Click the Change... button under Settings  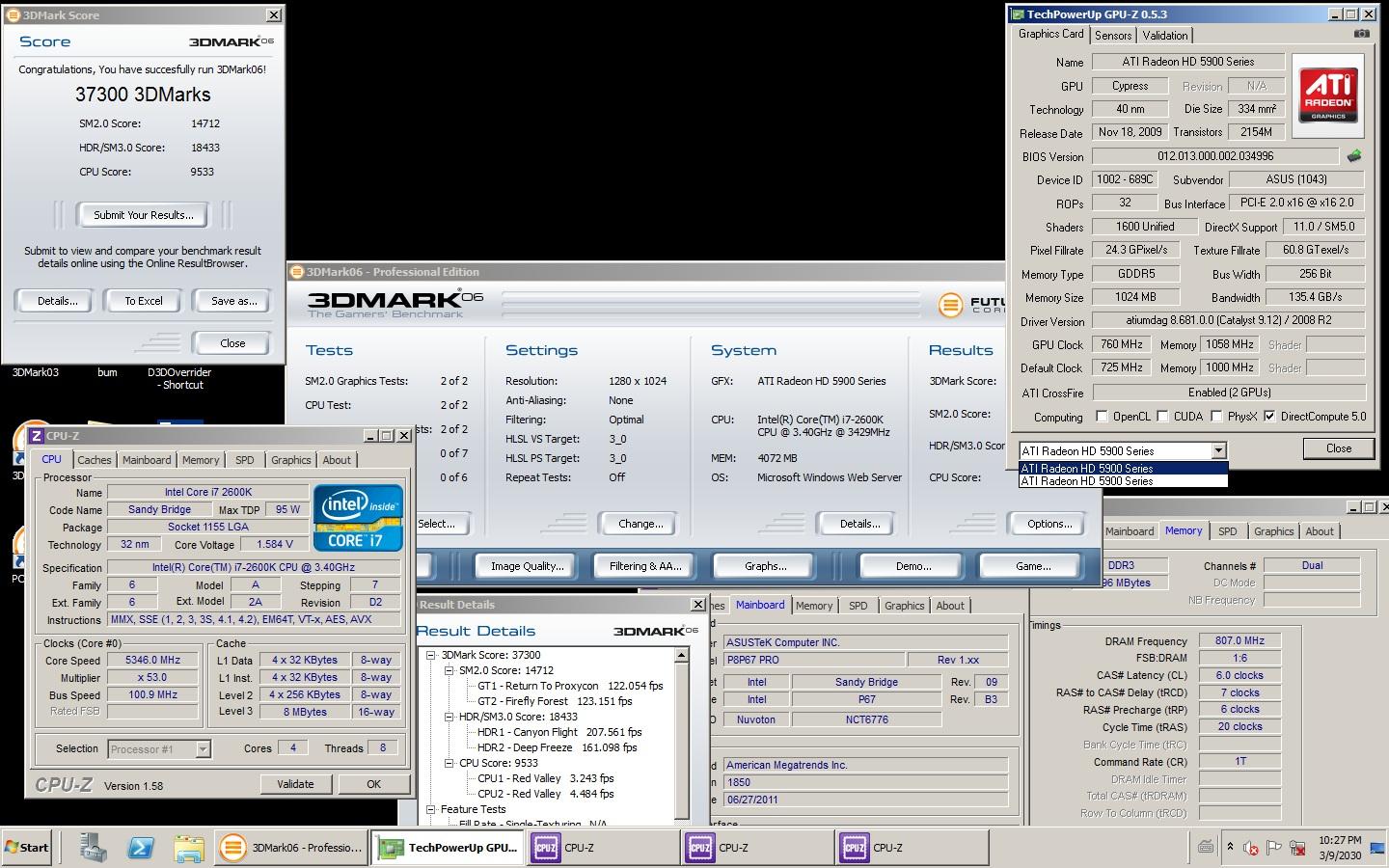pos(640,524)
